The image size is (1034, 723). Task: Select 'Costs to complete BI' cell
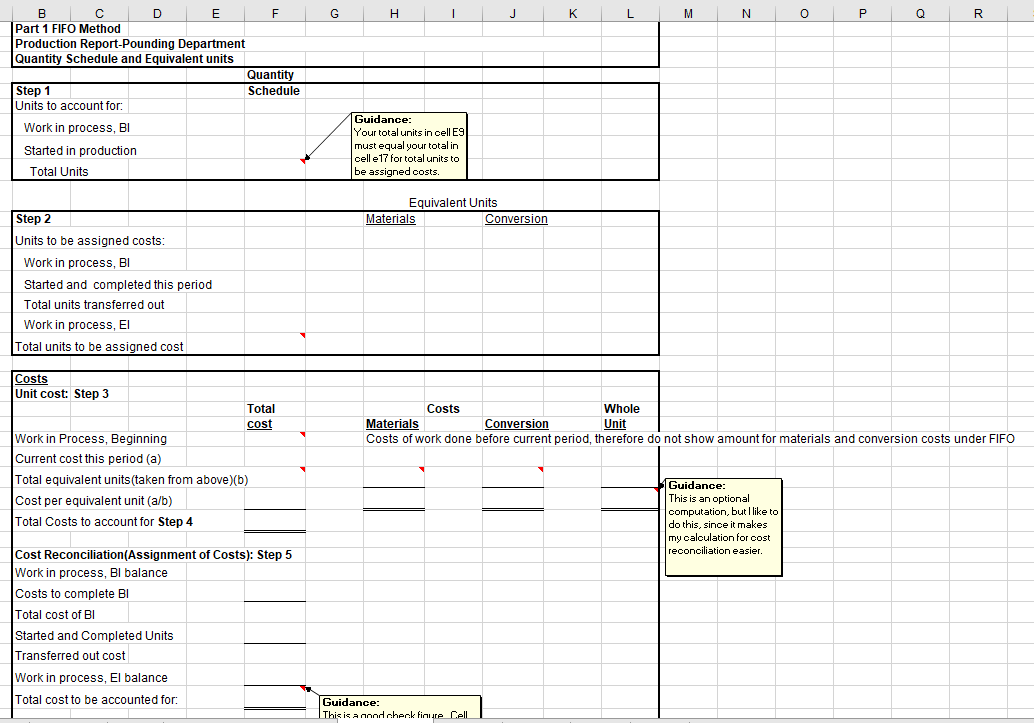click(x=72, y=594)
